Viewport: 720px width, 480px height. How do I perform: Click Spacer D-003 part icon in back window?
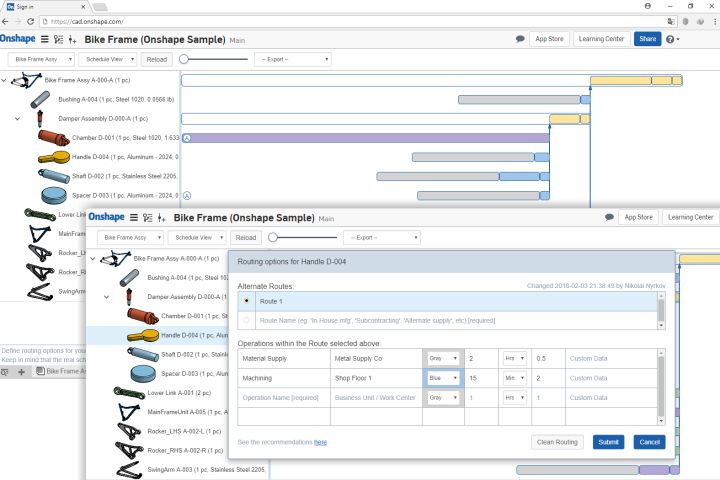(54, 195)
